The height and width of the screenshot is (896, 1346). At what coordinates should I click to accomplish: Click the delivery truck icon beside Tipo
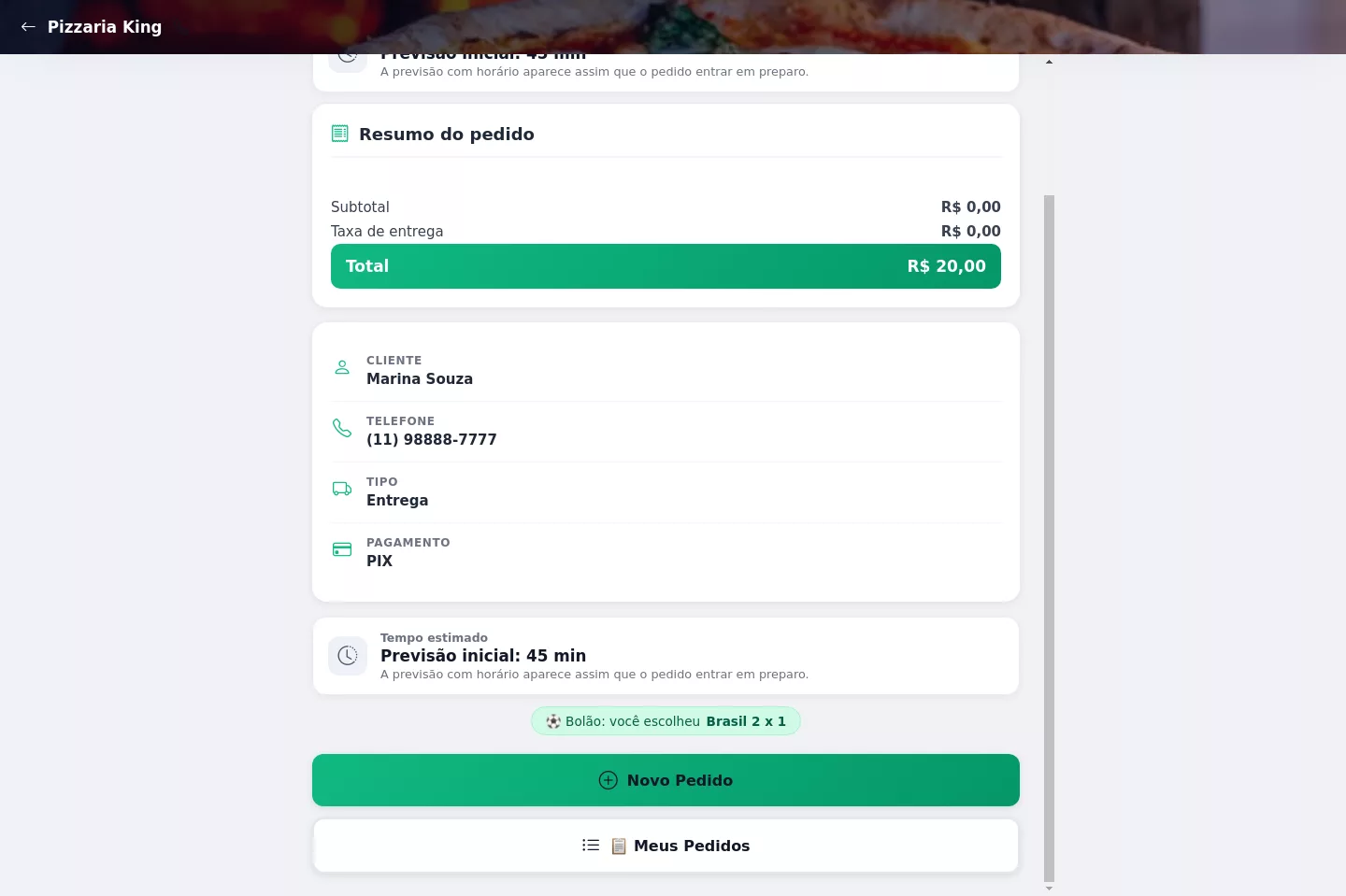coord(342,489)
